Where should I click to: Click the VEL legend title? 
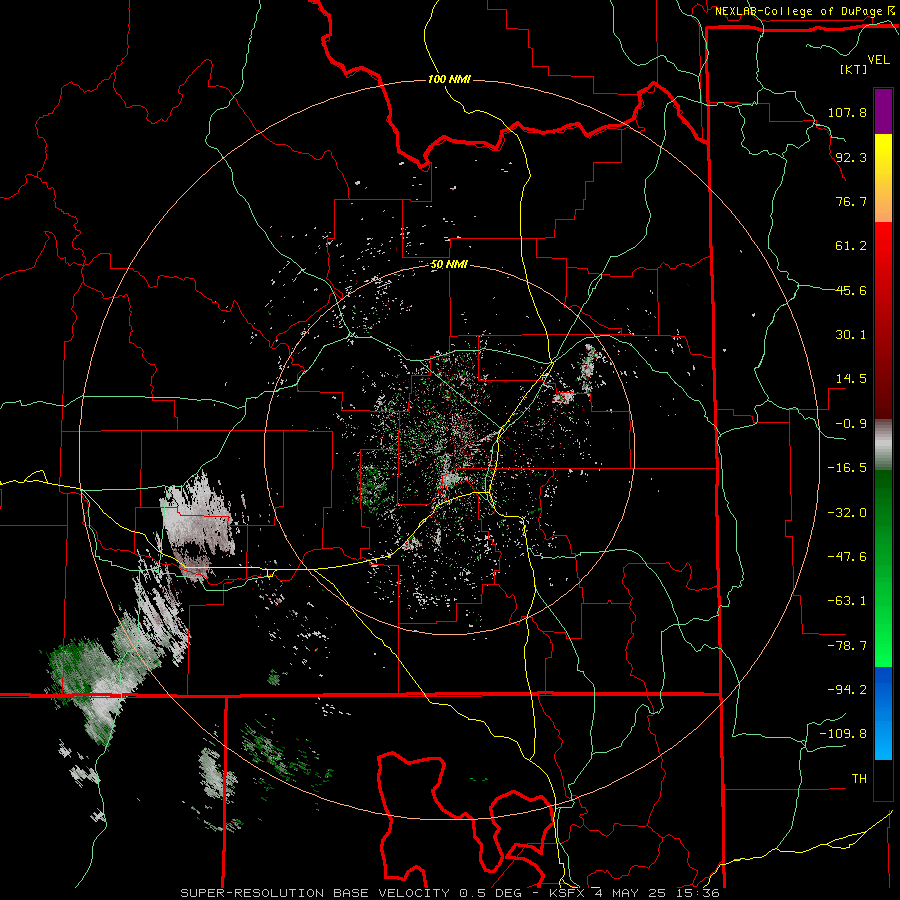[879, 59]
